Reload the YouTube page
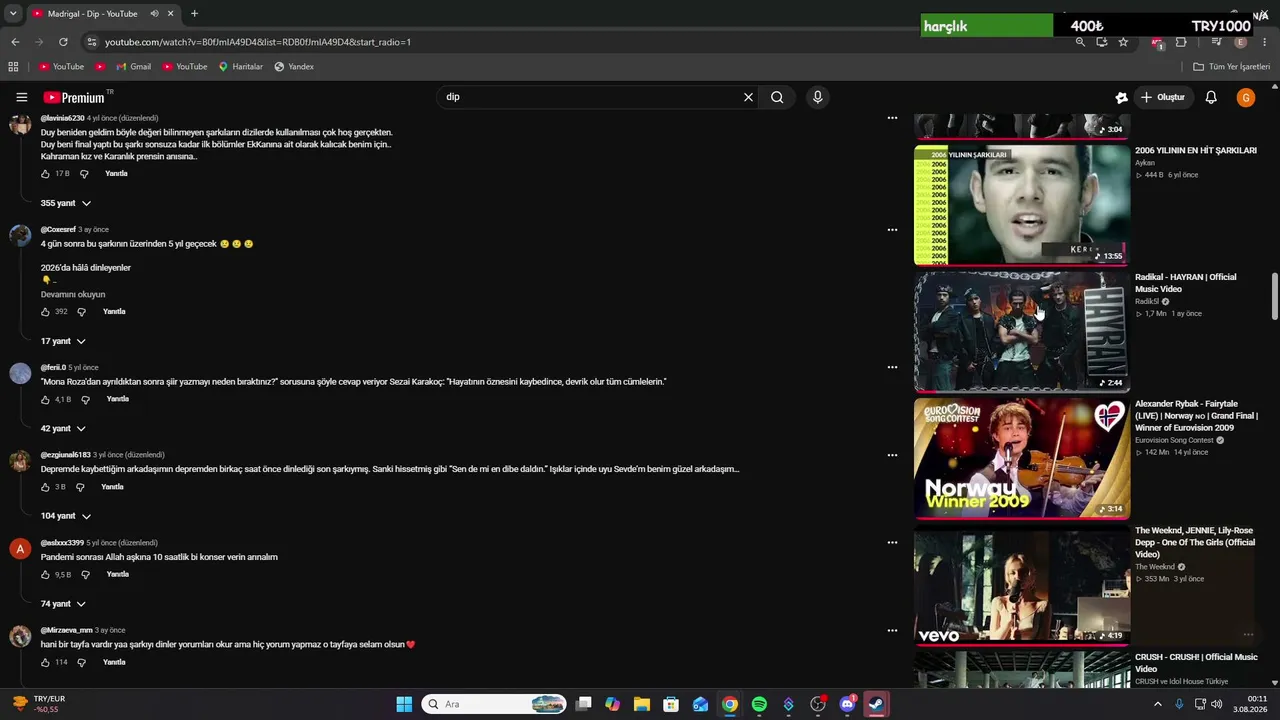The image size is (1280, 720). (x=63, y=42)
